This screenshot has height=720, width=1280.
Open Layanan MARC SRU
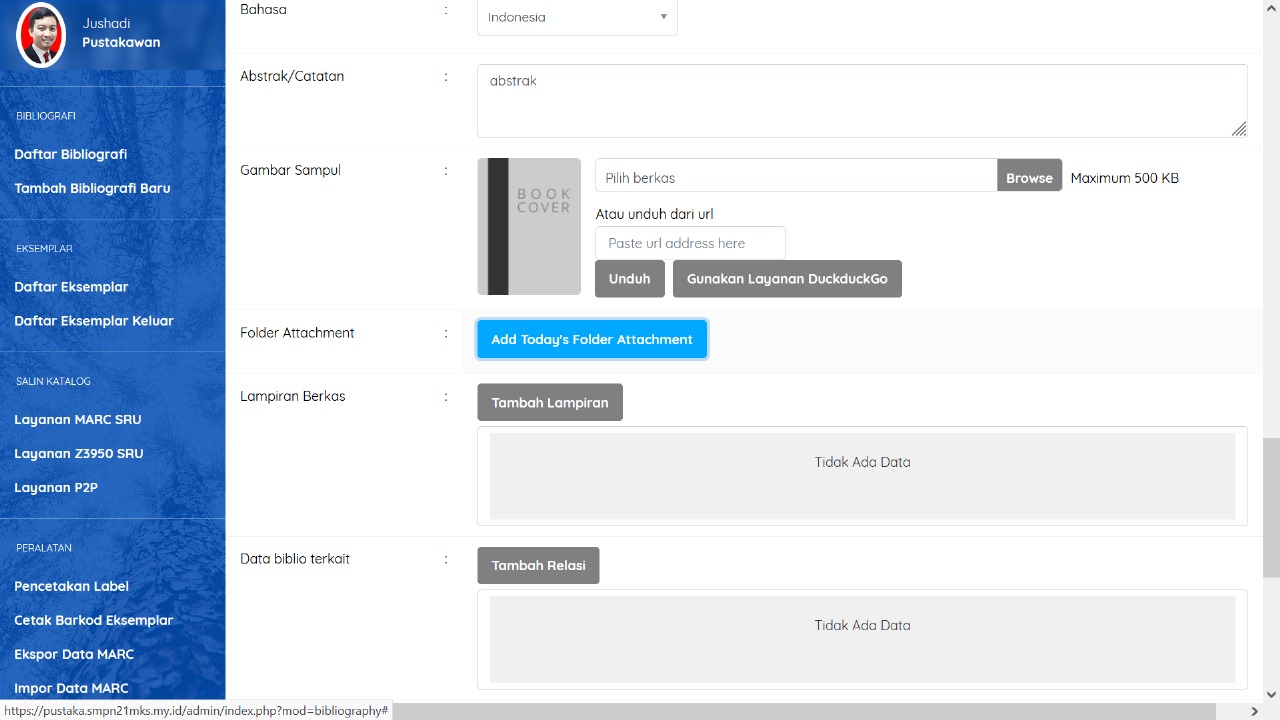(x=78, y=419)
